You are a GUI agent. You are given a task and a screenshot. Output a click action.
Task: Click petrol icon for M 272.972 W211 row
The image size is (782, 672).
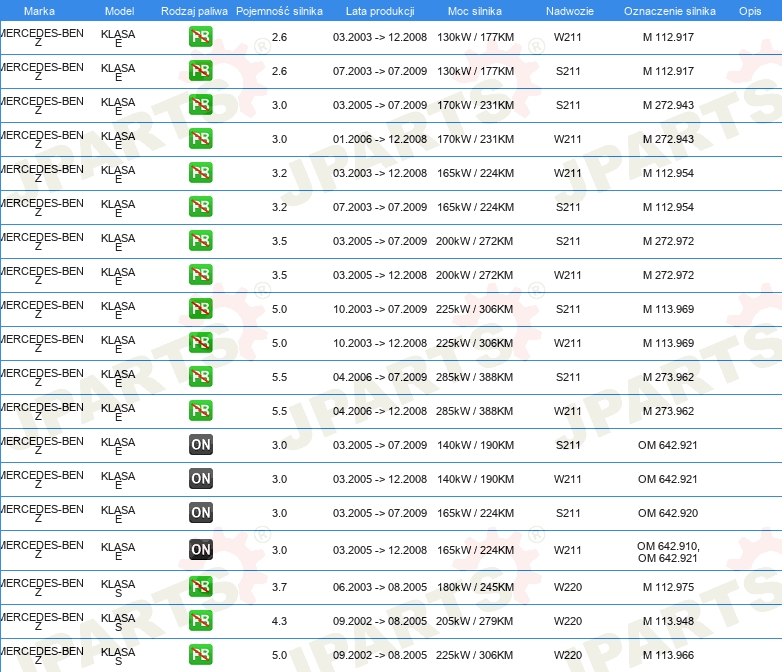(200, 274)
